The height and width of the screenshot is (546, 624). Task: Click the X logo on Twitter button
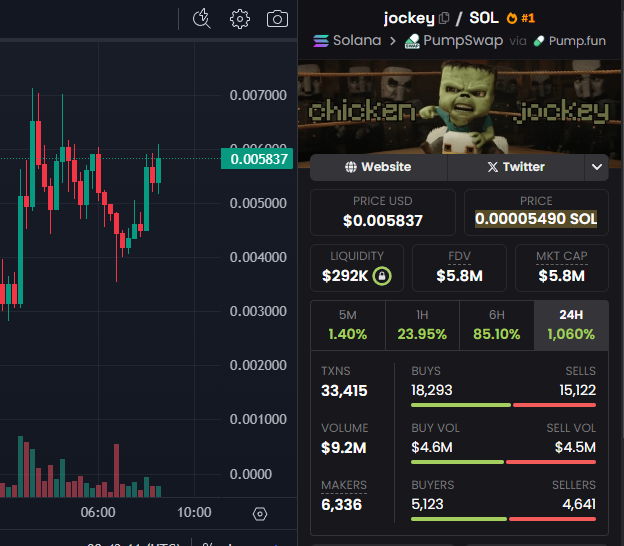pyautogui.click(x=493, y=167)
